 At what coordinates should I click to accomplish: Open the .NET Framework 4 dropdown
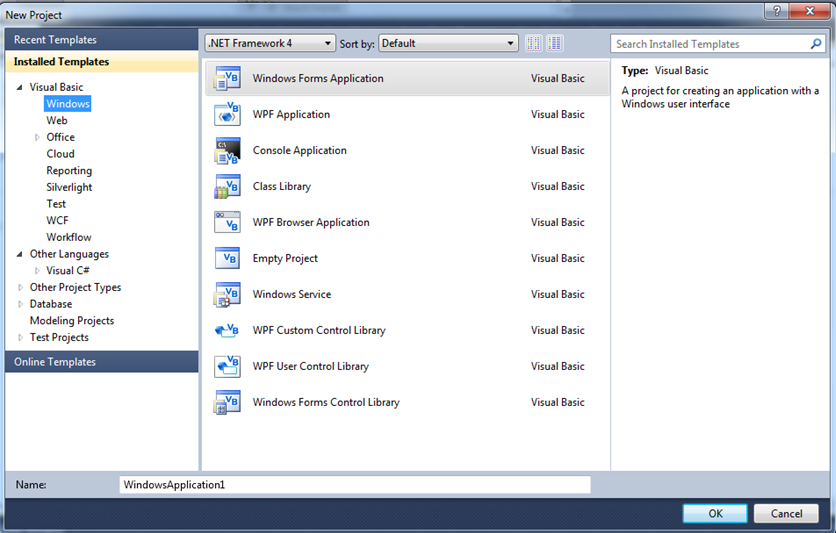(x=270, y=43)
